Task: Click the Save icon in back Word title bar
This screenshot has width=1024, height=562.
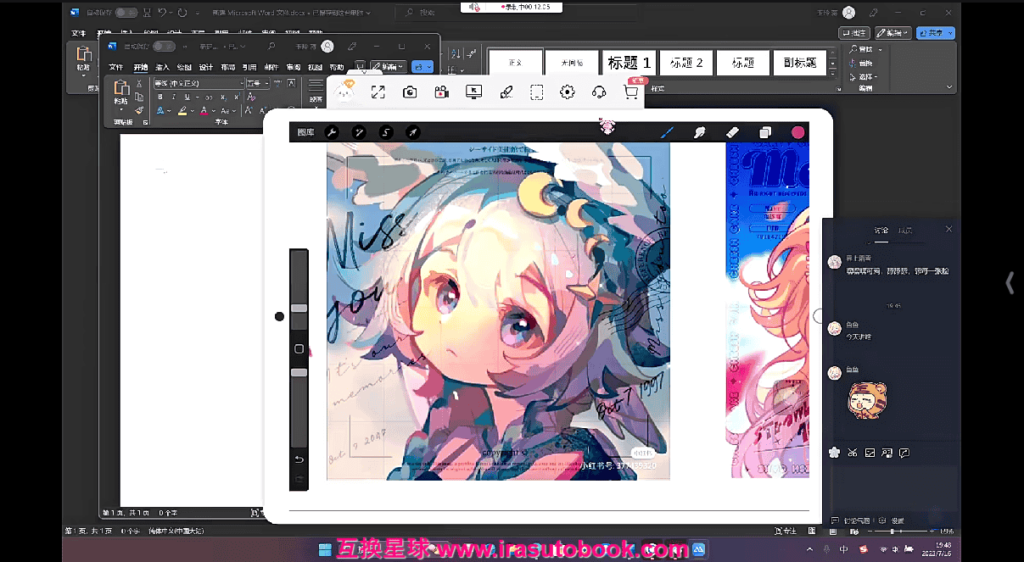Action: pos(147,12)
